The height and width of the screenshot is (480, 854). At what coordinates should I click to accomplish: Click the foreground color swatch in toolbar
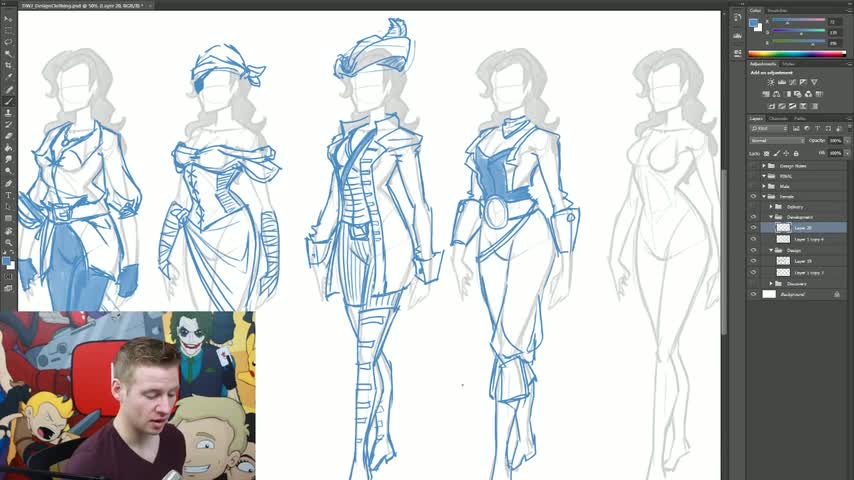[x=6, y=261]
